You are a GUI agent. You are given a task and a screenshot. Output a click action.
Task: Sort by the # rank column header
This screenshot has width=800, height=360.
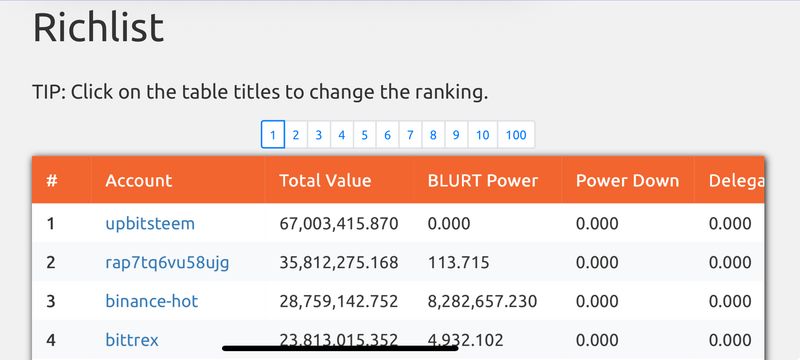pos(52,181)
